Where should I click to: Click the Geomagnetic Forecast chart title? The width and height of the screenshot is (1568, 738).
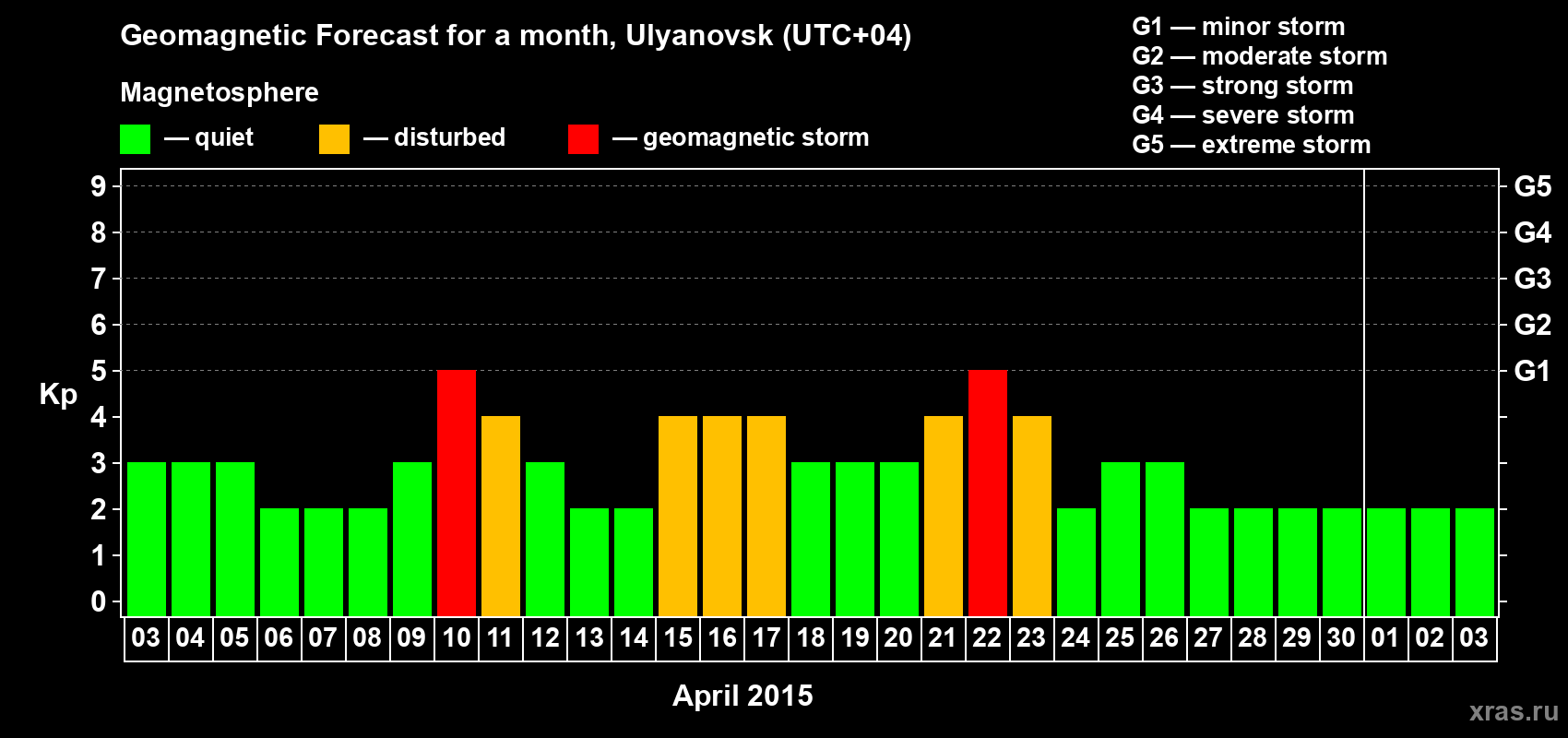(x=516, y=36)
